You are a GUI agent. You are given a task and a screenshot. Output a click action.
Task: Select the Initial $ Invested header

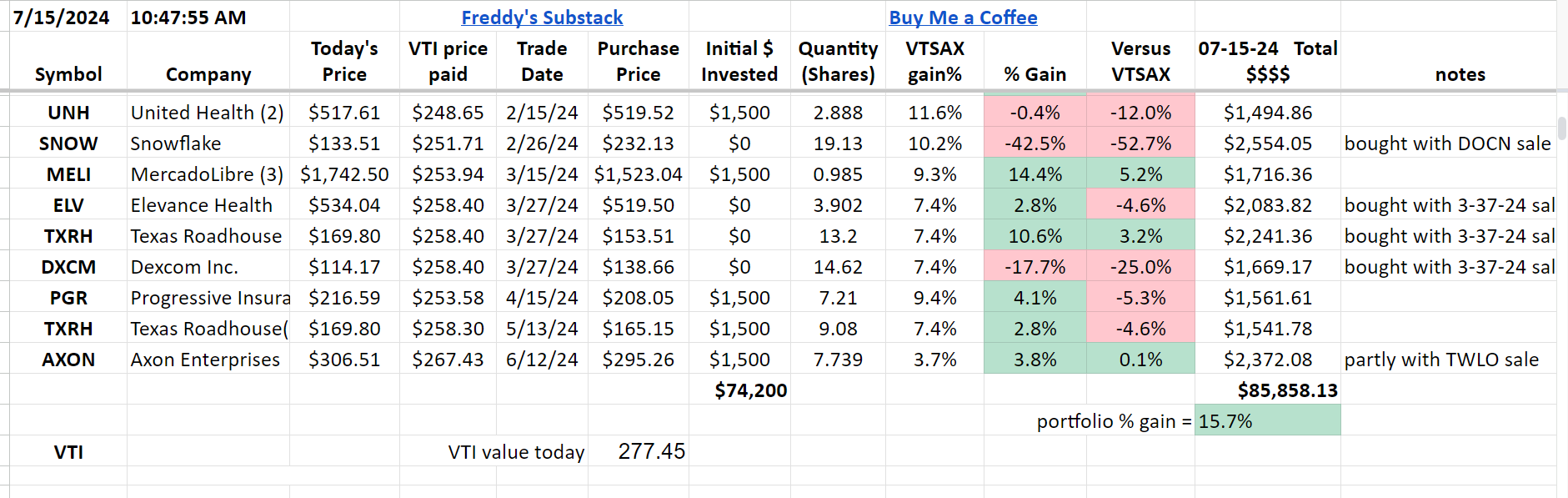coord(739,61)
